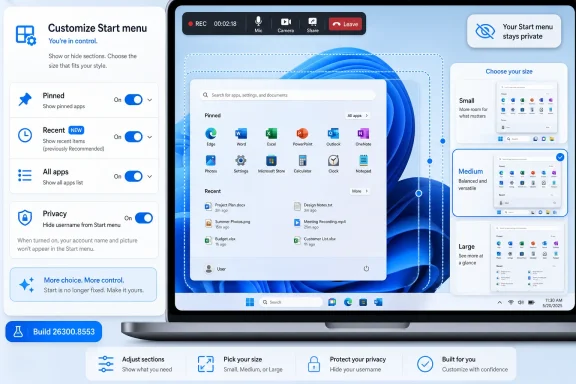
Task: Open OneNote pinned app
Action: click(363, 137)
